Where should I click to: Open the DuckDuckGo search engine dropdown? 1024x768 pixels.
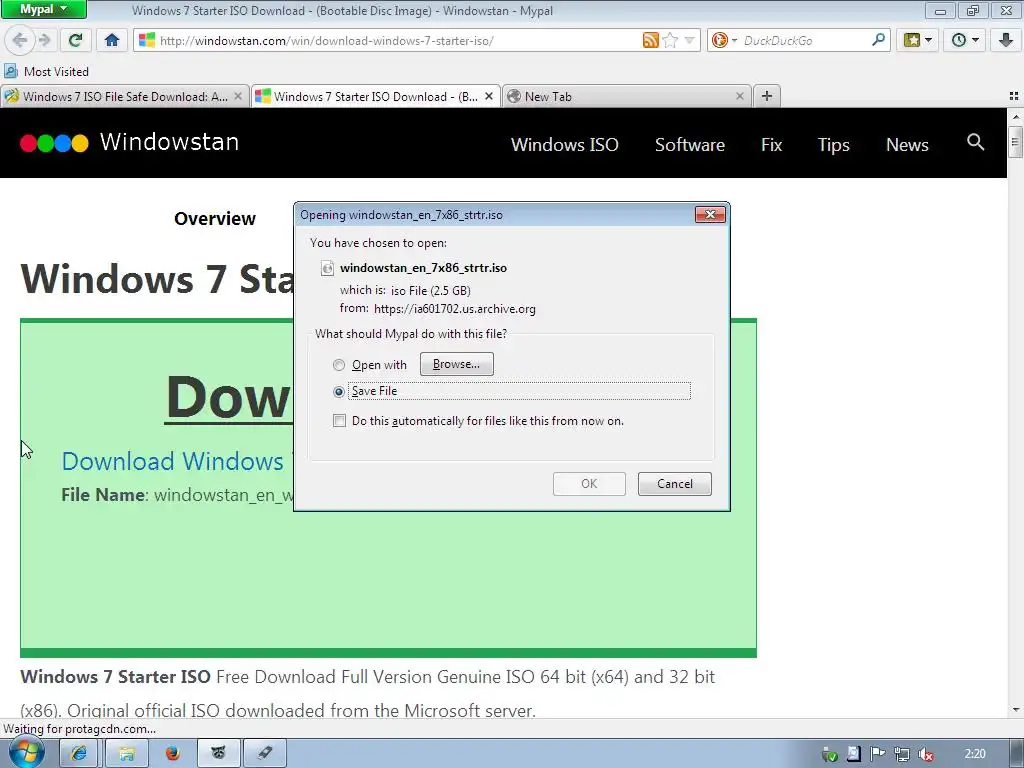click(x=724, y=40)
